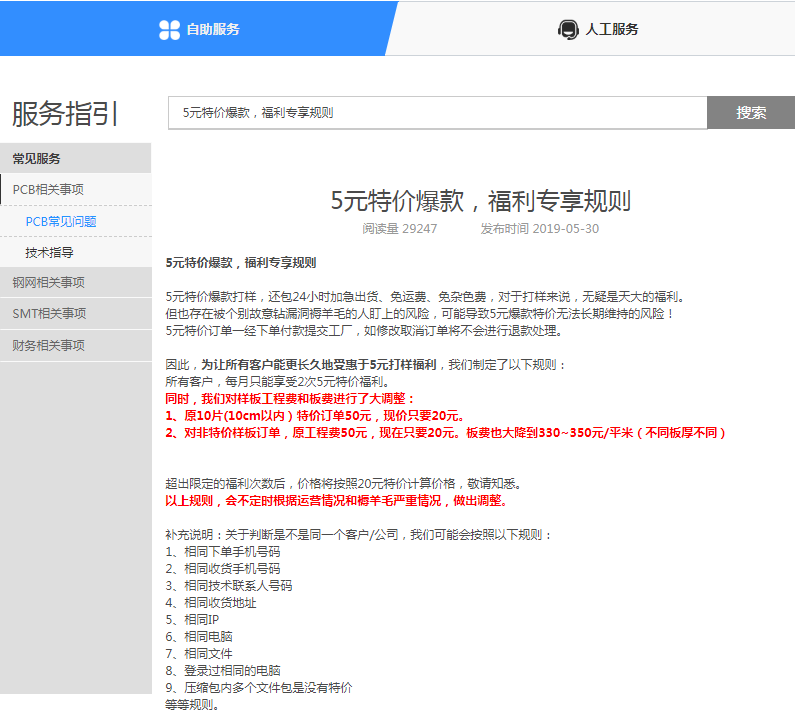Click the large centered article title
Viewport: 795px width, 721px height.
[480, 200]
